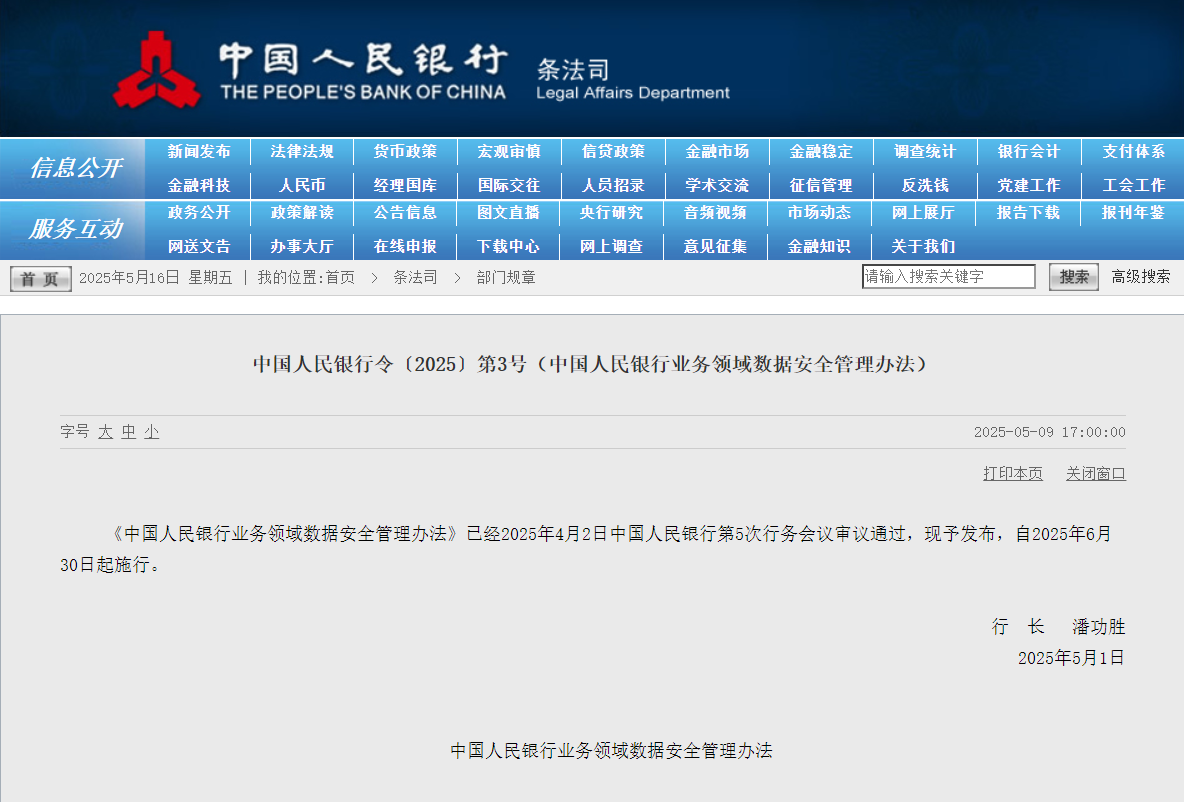Choose 下载中心 service link
Viewport: 1184px width, 802px height.
(x=508, y=247)
